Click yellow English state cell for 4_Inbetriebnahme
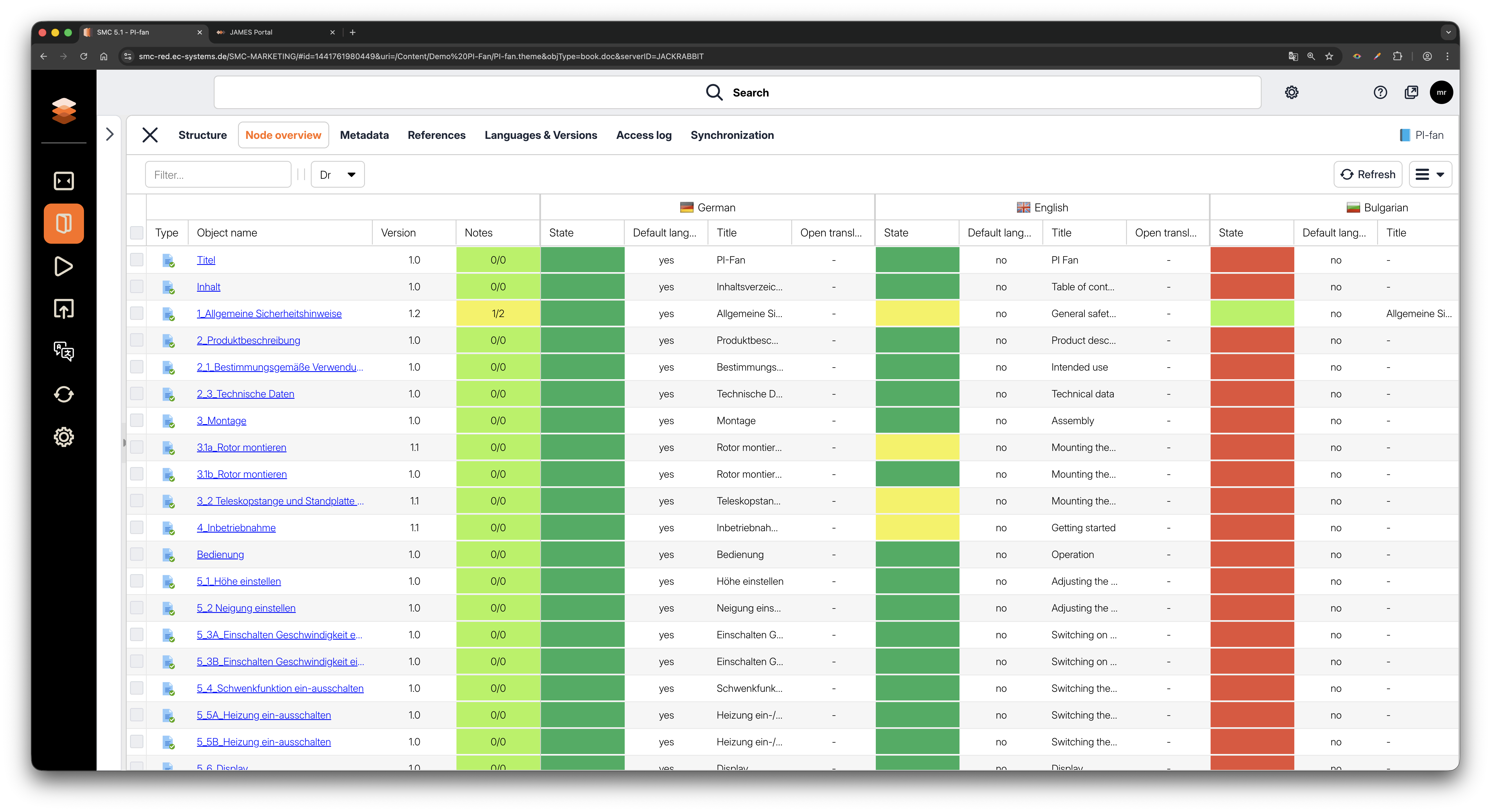Screen dimensions: 1491x812 (x=917, y=528)
